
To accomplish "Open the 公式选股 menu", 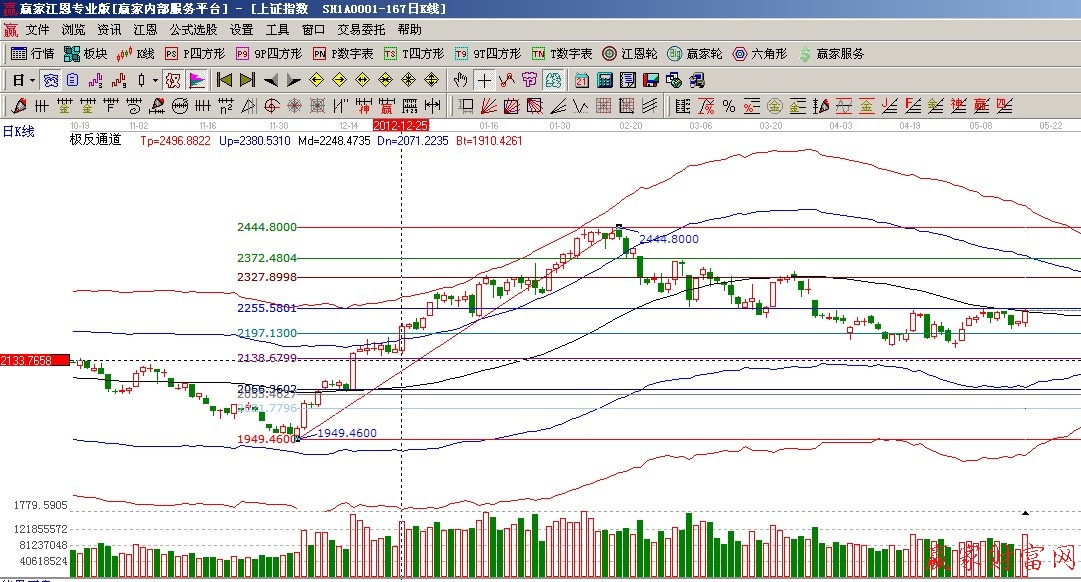I will click(x=193, y=30).
